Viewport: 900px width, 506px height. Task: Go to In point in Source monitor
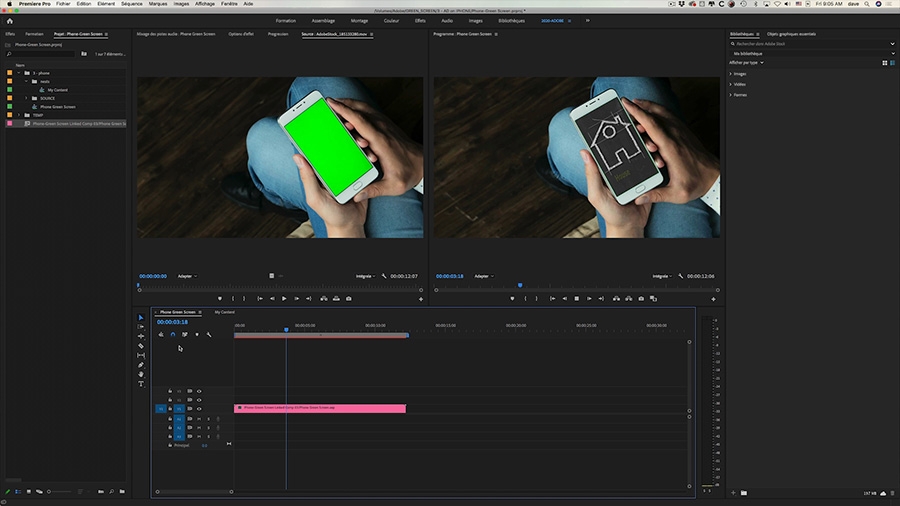coord(260,298)
